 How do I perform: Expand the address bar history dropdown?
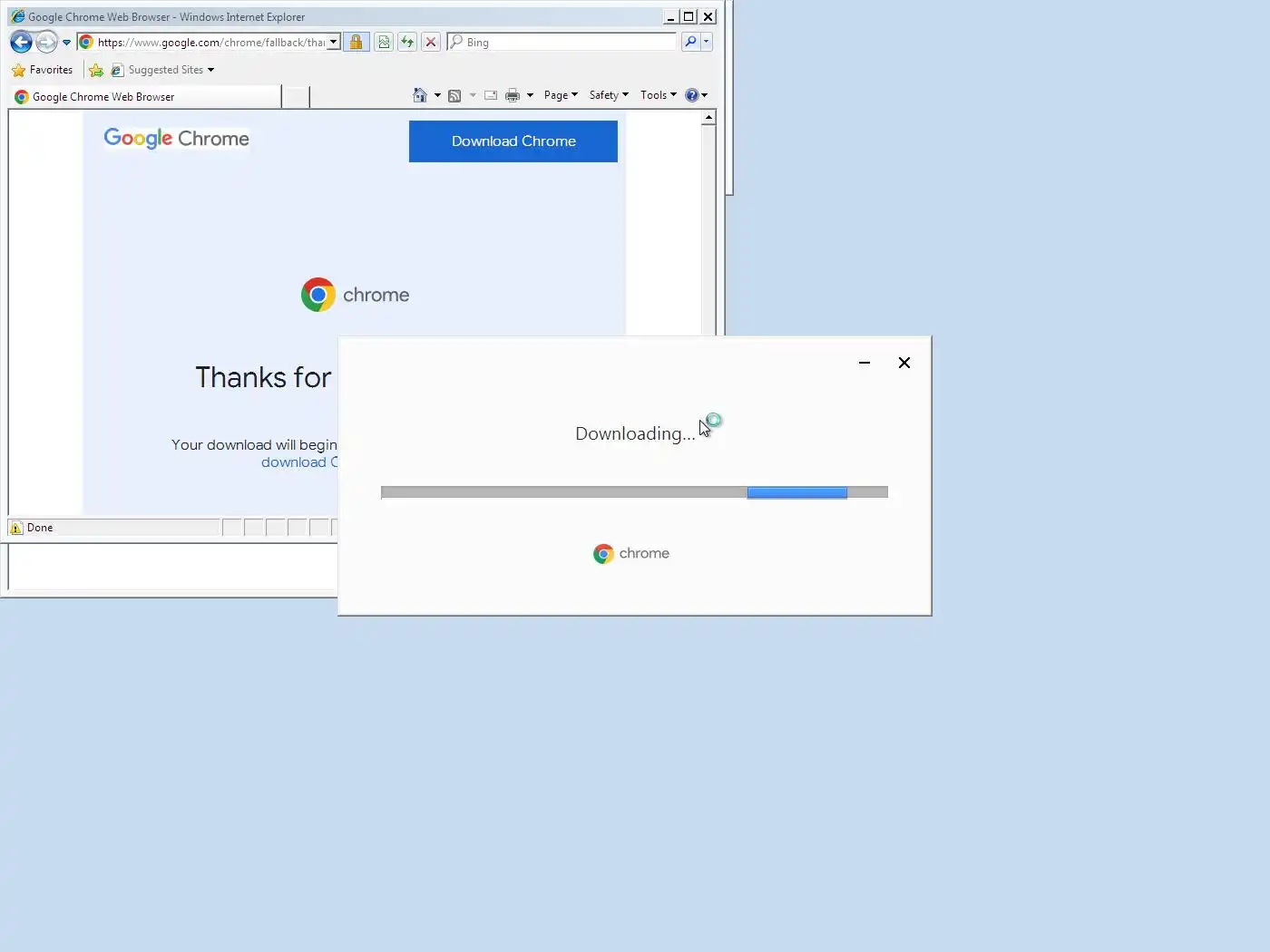[334, 43]
